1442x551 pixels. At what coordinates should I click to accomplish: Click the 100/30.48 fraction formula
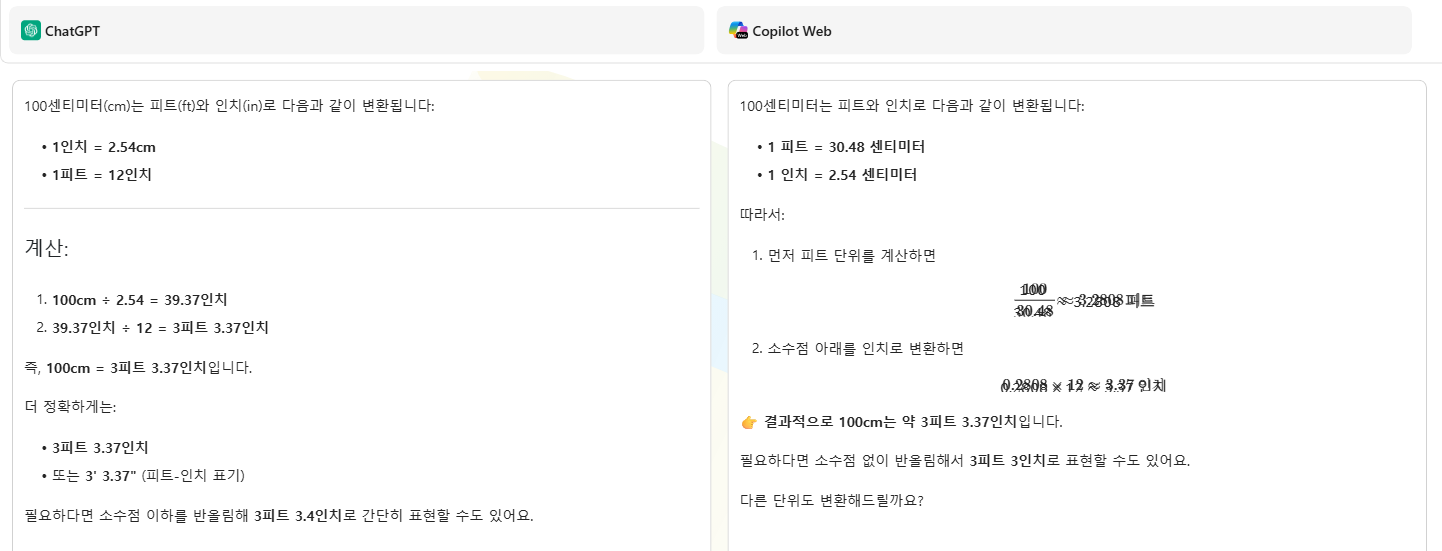pos(1084,299)
